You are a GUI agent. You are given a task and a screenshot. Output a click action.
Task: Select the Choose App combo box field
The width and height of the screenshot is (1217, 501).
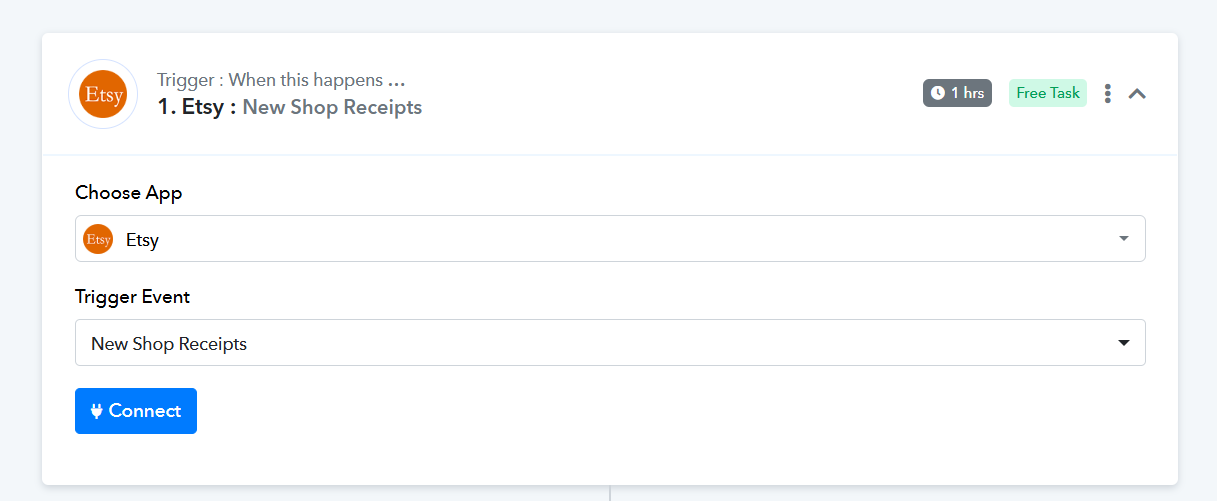610,239
